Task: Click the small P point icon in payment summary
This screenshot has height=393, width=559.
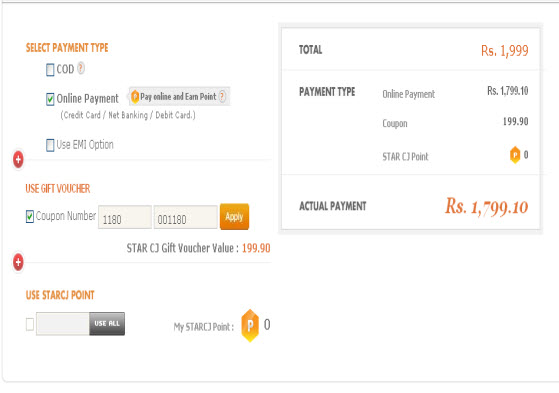Action: 515,155
